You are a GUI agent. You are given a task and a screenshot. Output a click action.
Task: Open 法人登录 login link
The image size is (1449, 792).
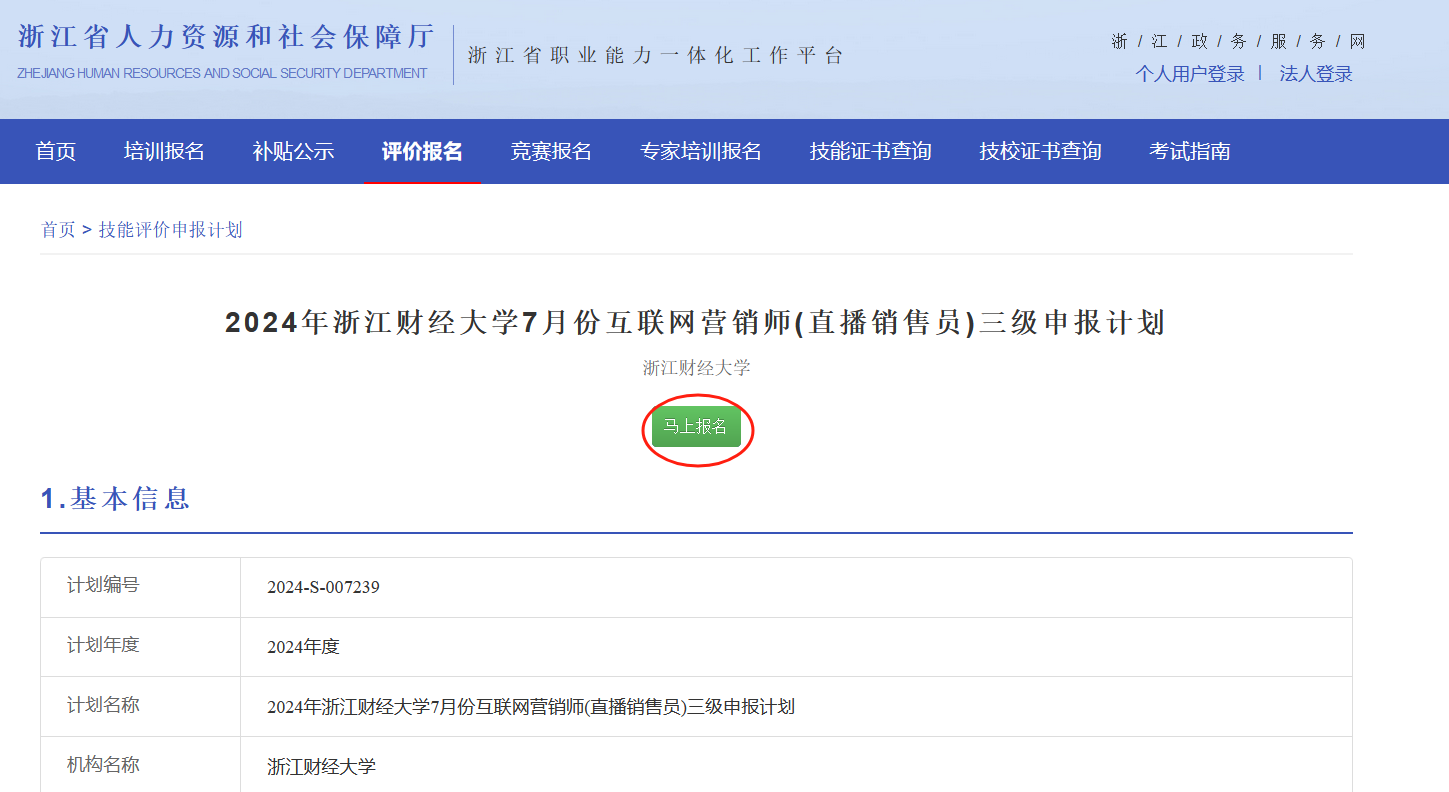[x=1315, y=74]
